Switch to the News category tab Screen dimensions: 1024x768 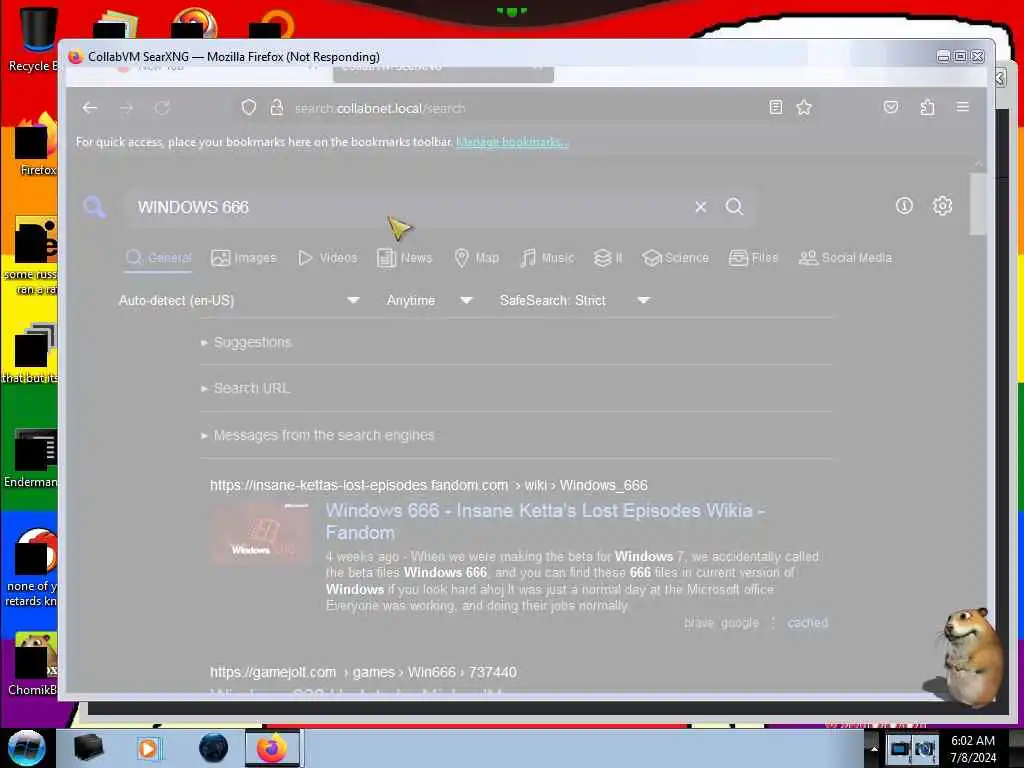(x=404, y=258)
